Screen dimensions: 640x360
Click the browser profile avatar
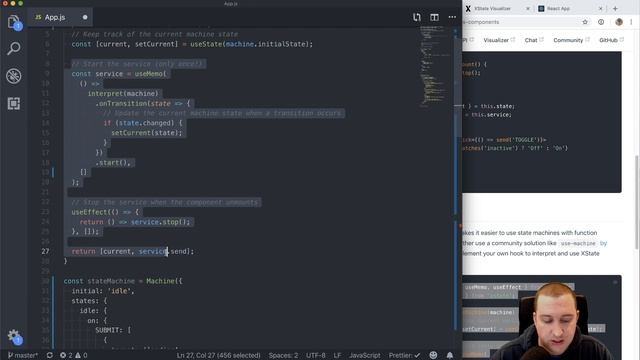click(619, 22)
